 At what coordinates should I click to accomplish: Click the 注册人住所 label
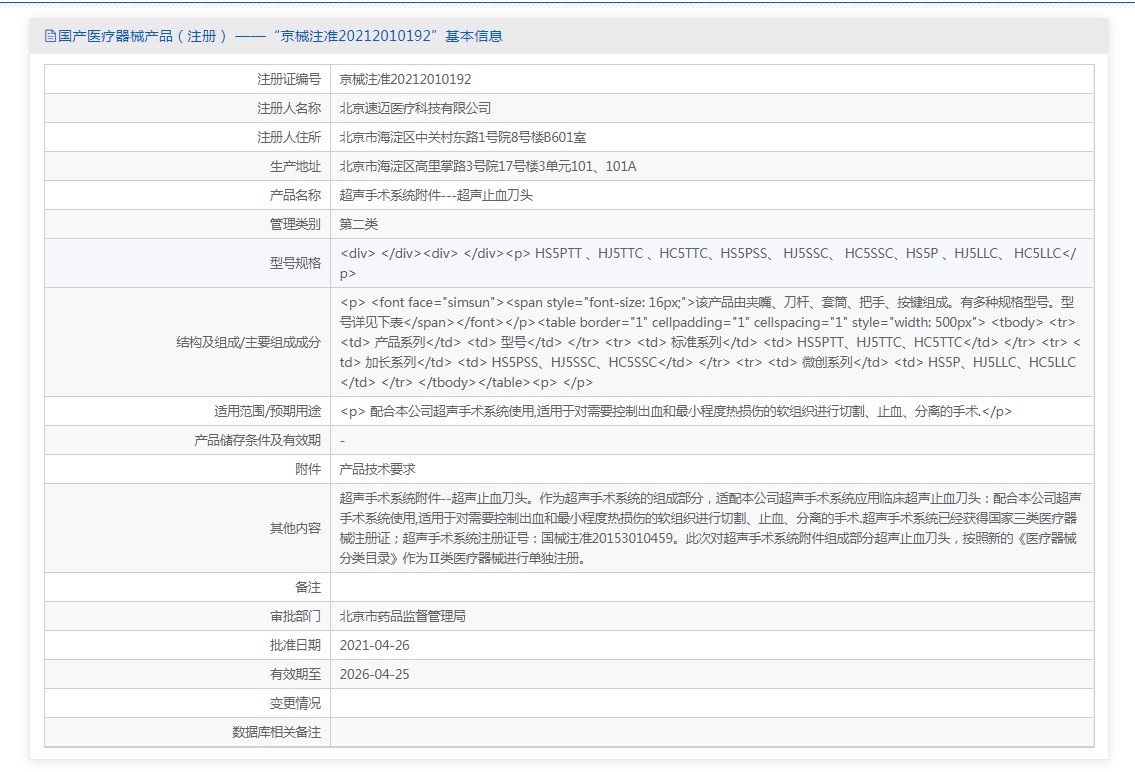289,137
